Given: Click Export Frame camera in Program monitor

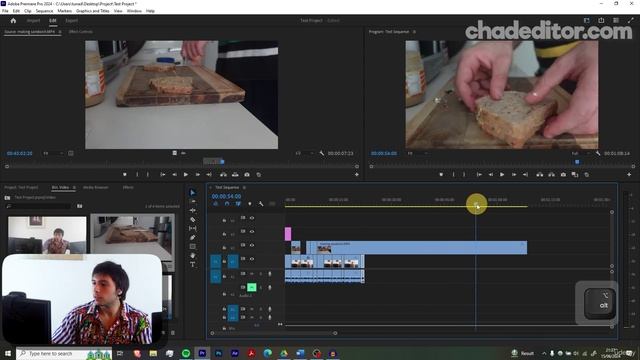Looking at the screenshot, I should pyautogui.click(x=563, y=175).
